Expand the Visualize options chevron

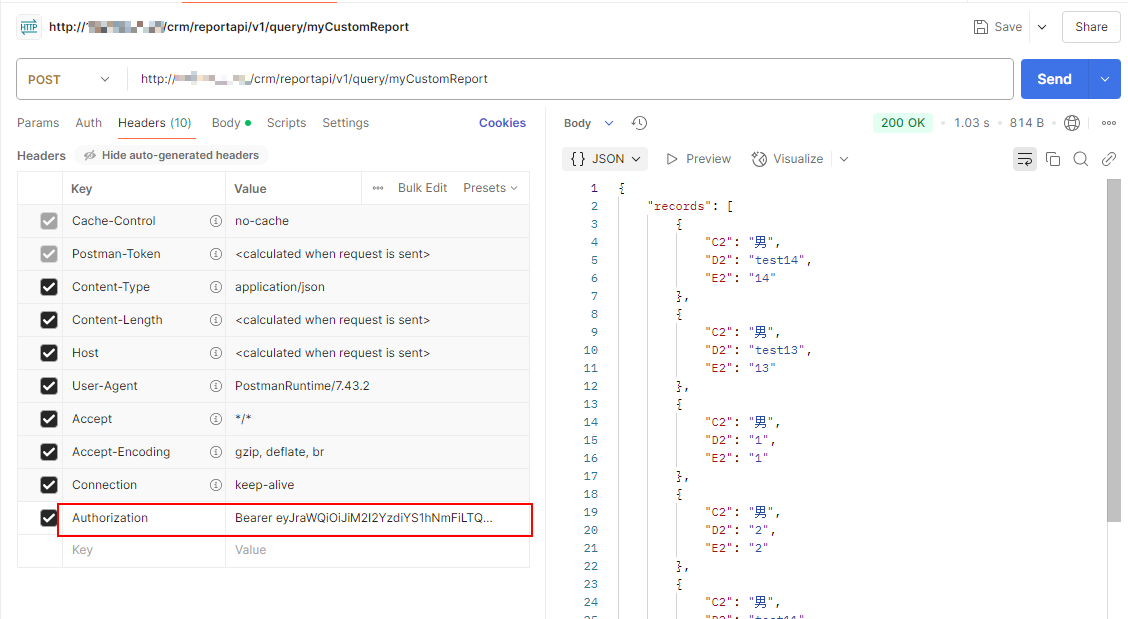click(x=844, y=159)
